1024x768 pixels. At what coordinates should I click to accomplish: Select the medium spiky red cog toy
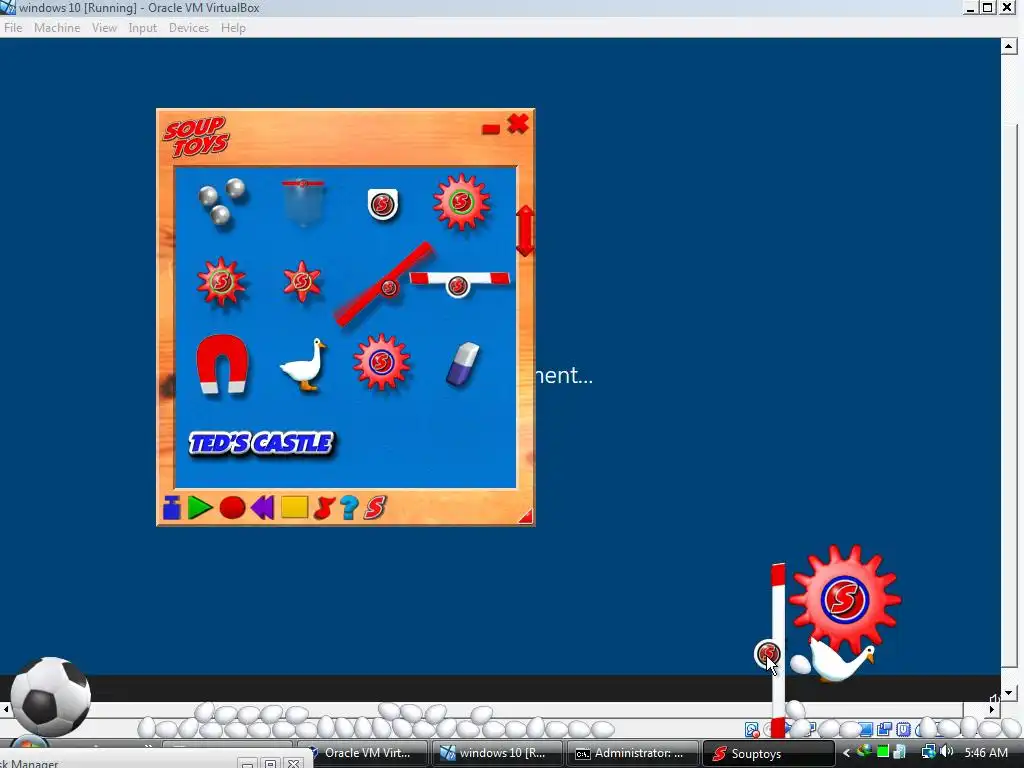click(221, 281)
